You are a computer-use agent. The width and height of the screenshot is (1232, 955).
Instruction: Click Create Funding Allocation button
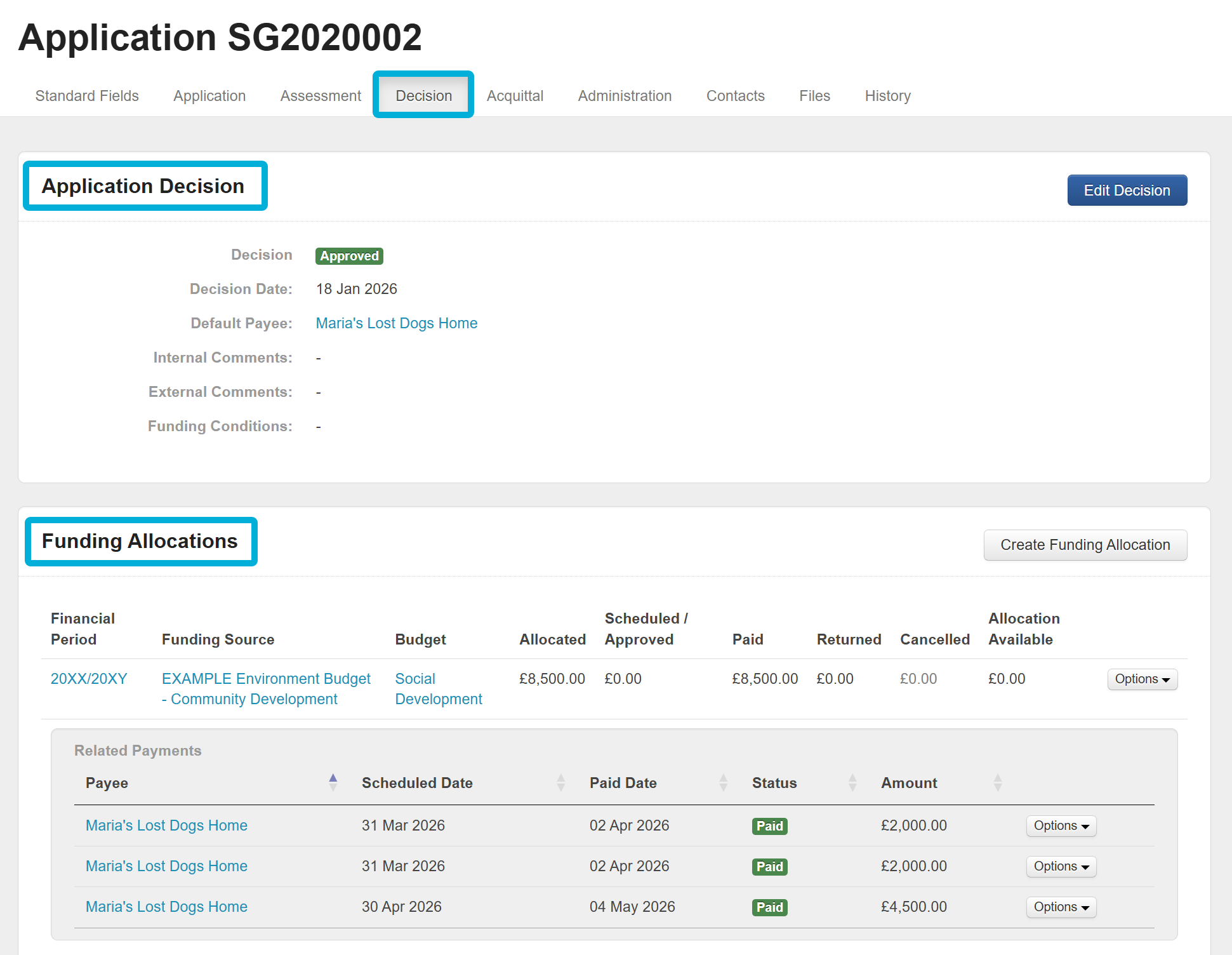[1085, 545]
